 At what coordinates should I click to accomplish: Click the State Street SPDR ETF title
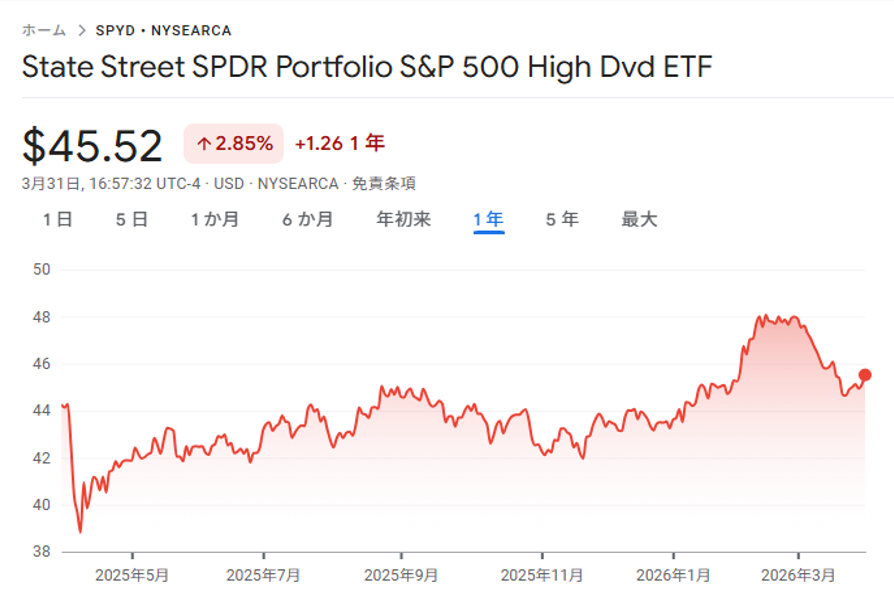(368, 68)
